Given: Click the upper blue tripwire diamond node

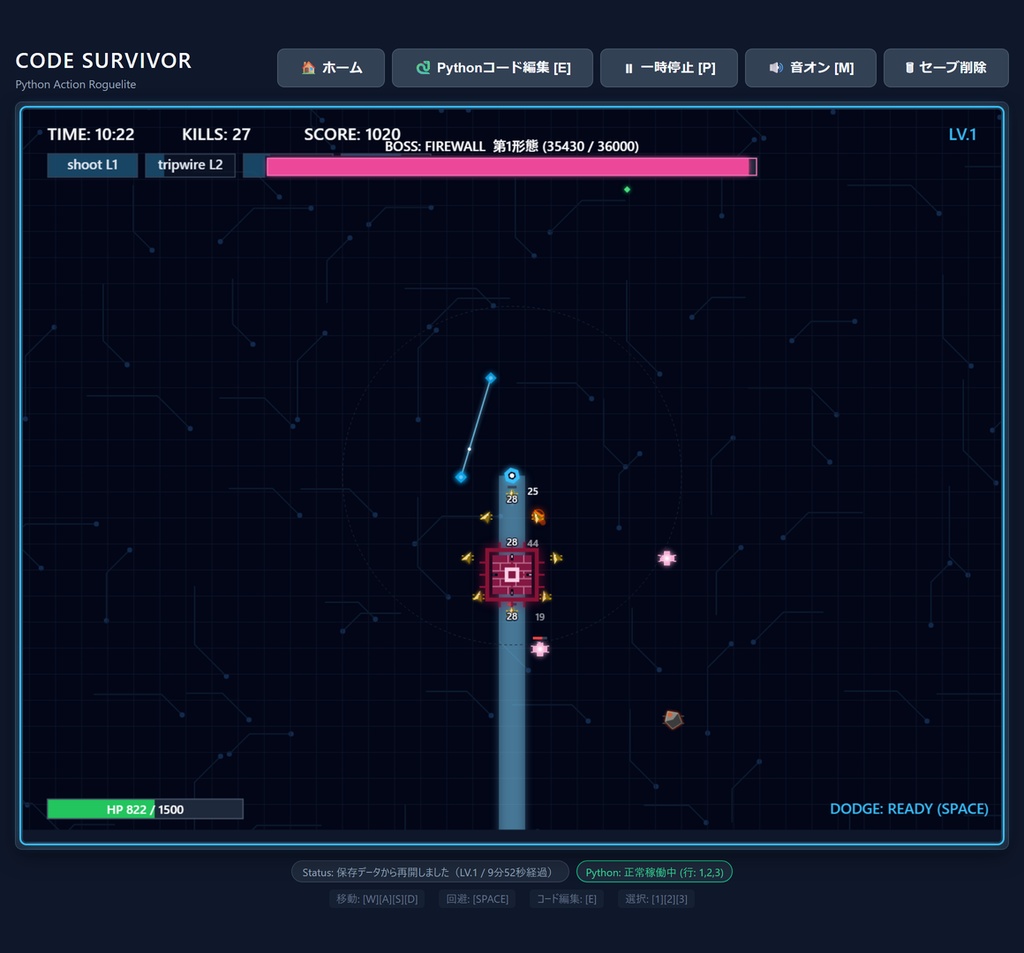Looking at the screenshot, I should tap(490, 378).
